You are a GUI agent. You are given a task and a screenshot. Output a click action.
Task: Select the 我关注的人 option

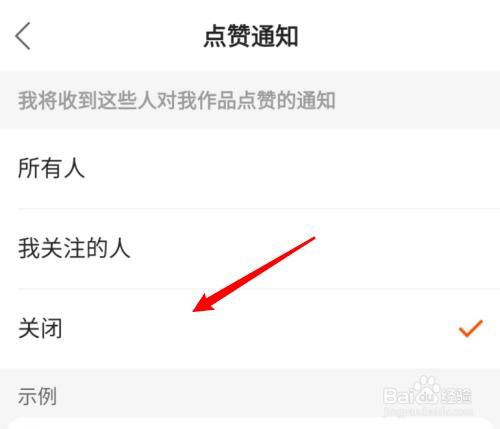click(x=250, y=249)
